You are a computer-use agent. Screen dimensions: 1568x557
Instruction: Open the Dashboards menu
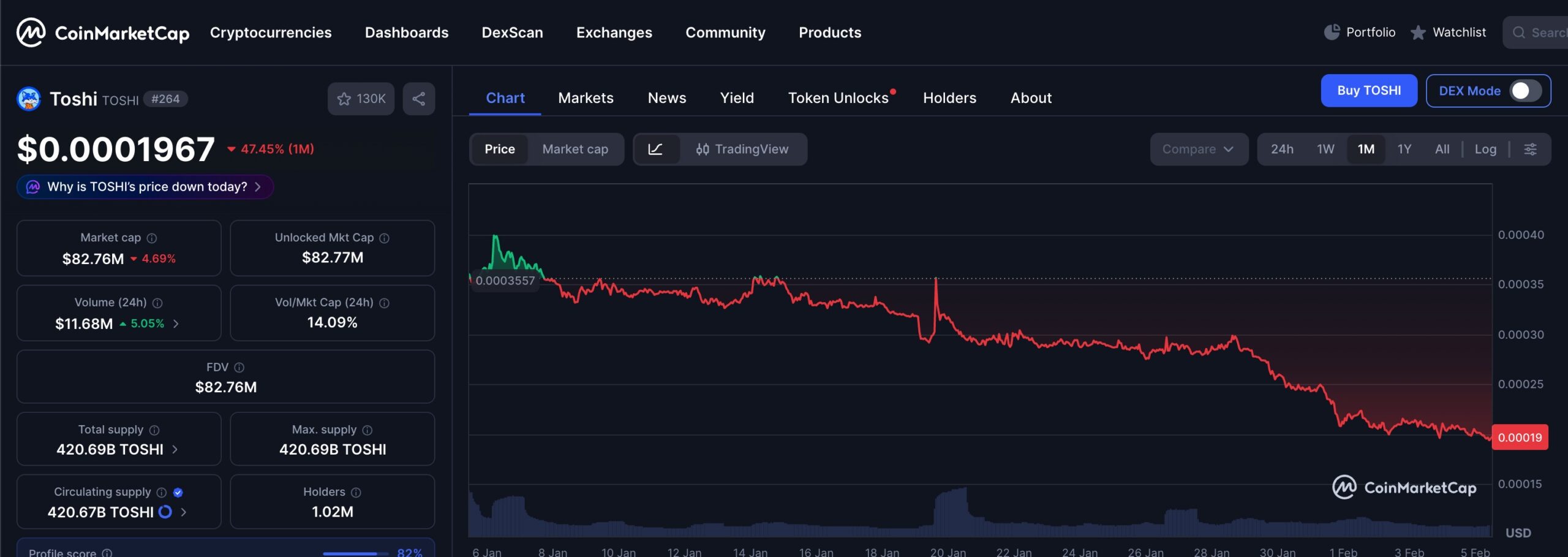point(407,32)
